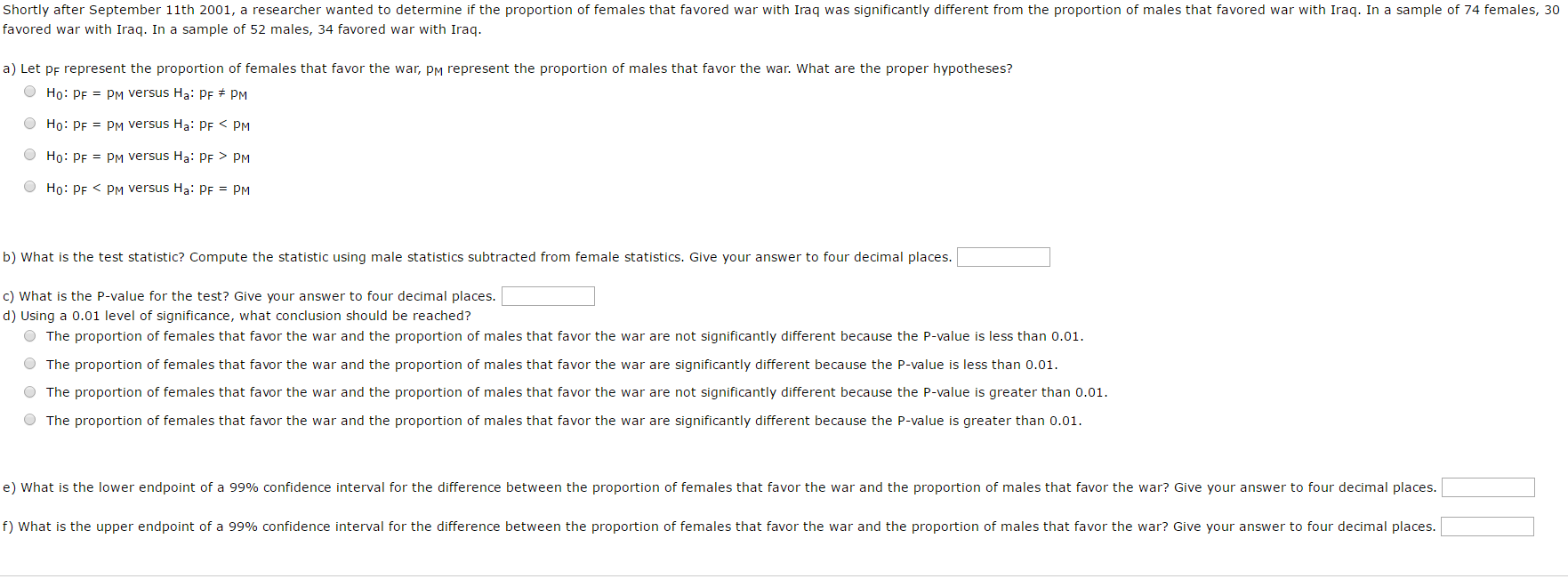Click the test statistic answer box
This screenshot has height=579, width=1568.
click(1002, 257)
